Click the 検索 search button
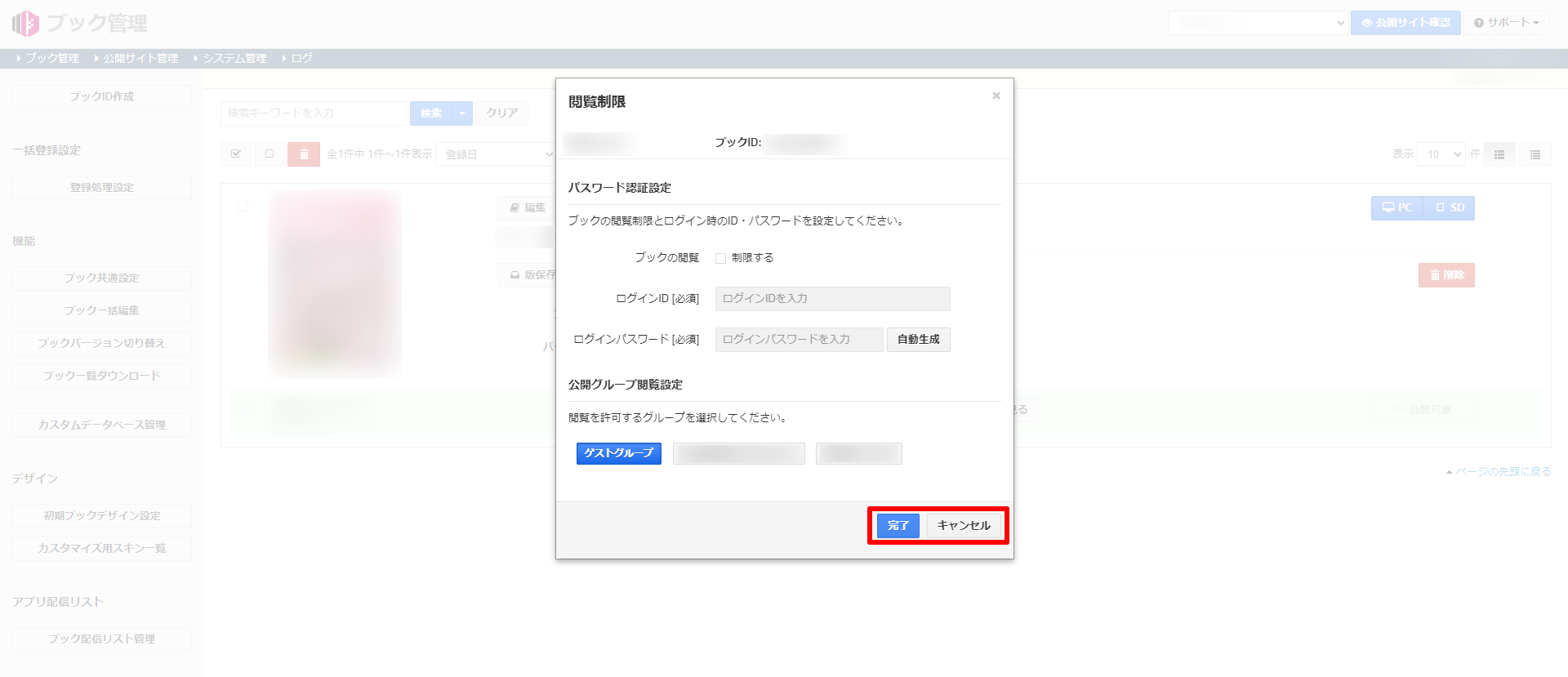1568x677 pixels. coord(431,114)
